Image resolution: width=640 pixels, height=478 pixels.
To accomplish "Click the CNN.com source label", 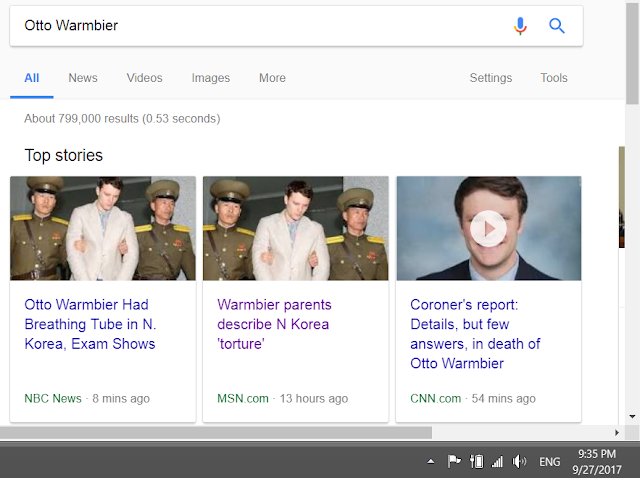I will coord(436,398).
